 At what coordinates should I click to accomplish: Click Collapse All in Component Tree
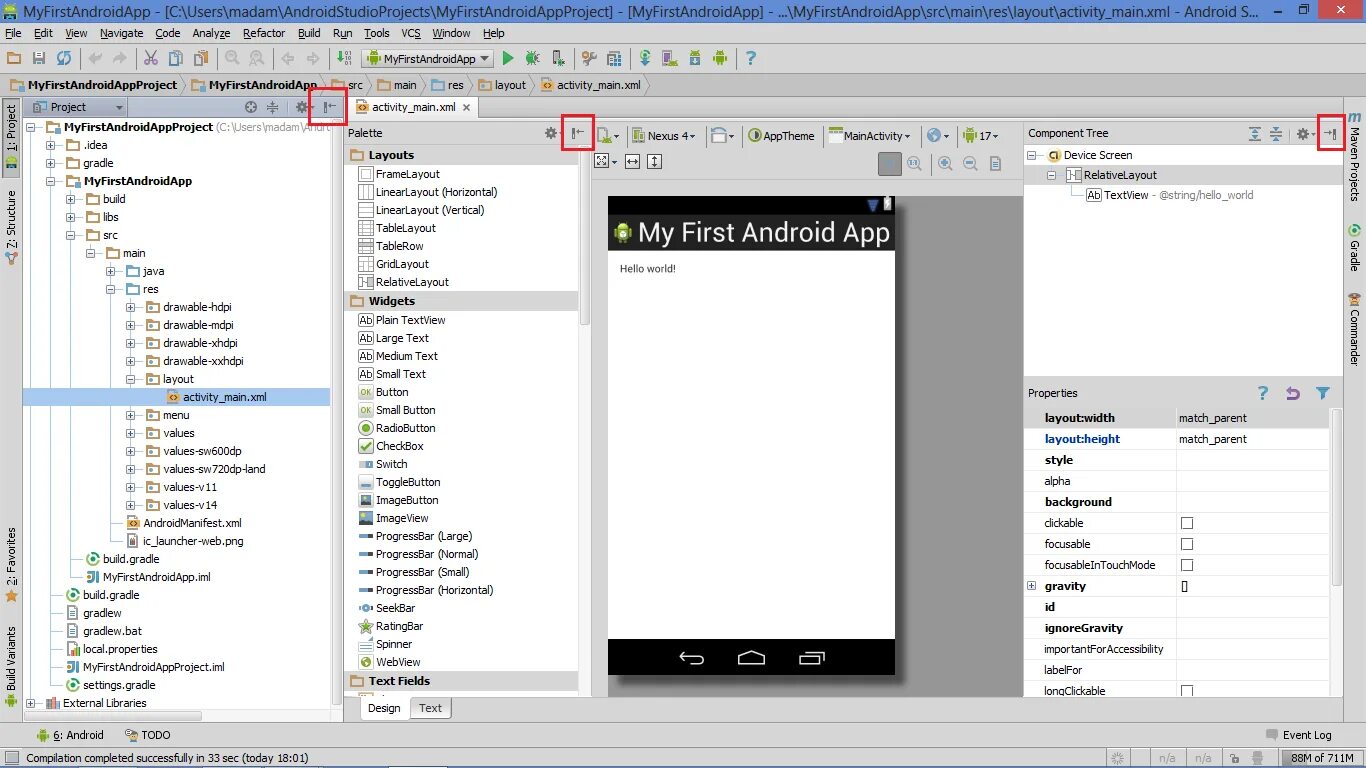click(x=1276, y=133)
